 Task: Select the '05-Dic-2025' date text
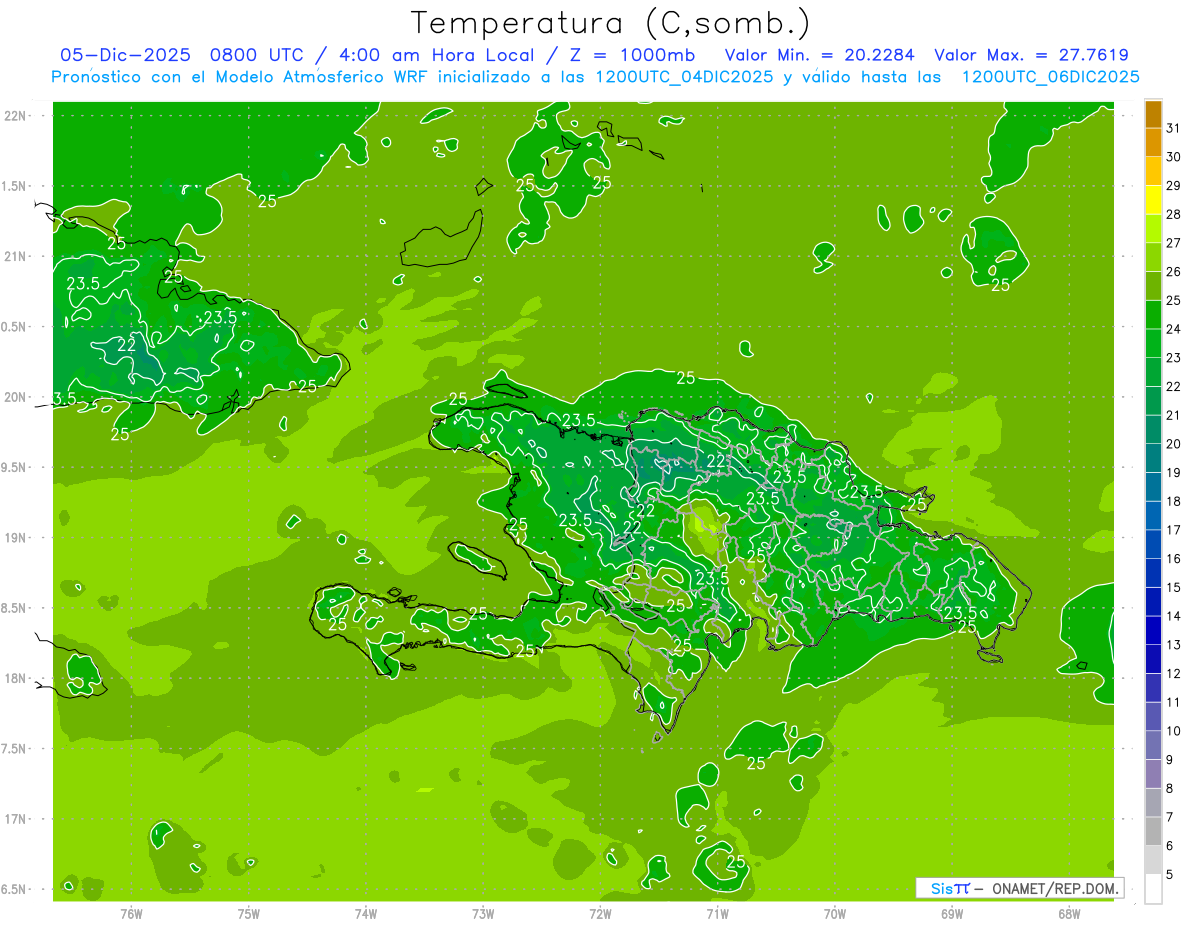pos(126,55)
